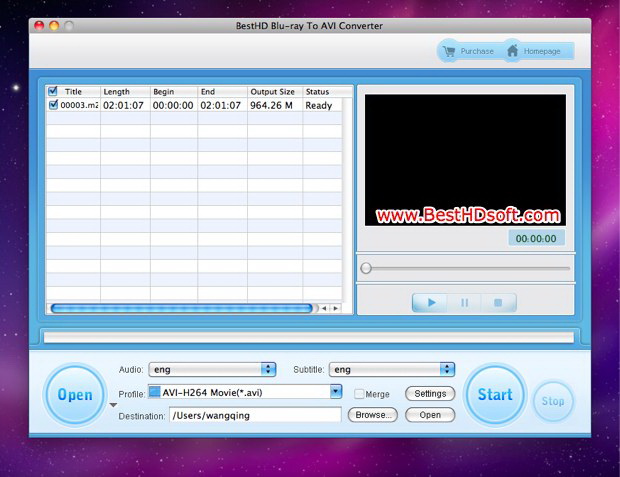The width and height of the screenshot is (620, 477).
Task: Select the 00003.m2 file name cell
Action: pos(79,105)
